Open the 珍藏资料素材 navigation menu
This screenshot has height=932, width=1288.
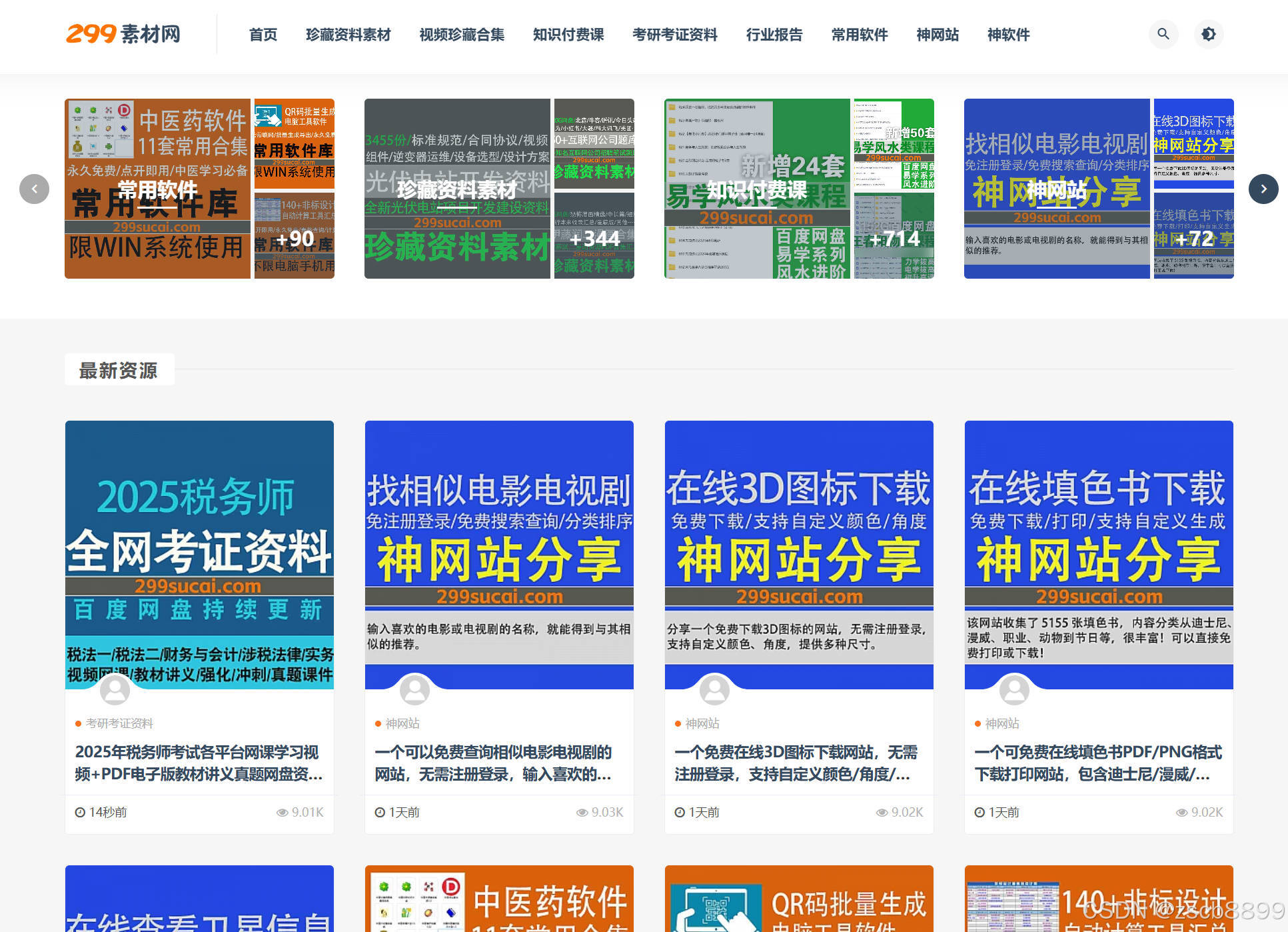click(348, 35)
